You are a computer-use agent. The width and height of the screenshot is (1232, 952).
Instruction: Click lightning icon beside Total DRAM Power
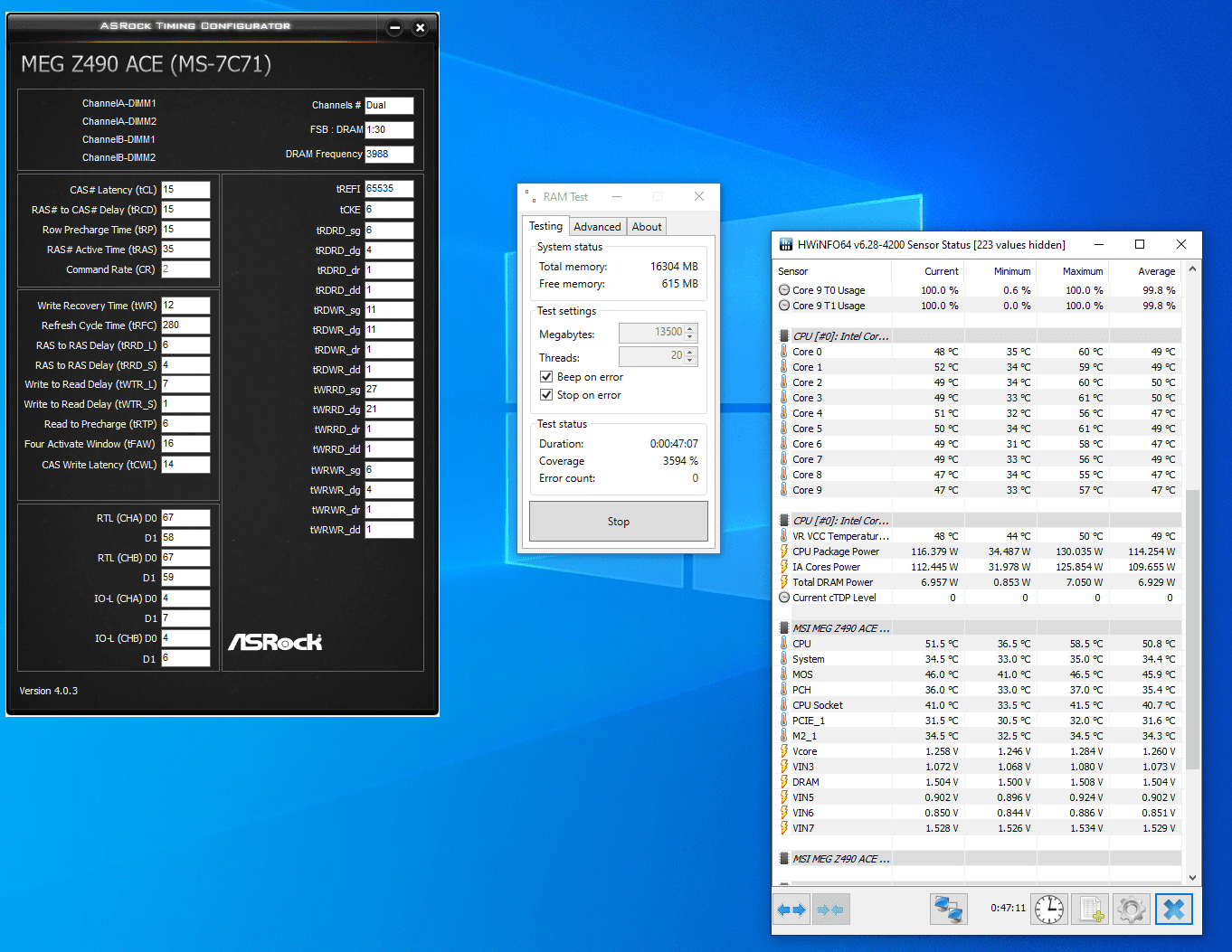tap(784, 582)
